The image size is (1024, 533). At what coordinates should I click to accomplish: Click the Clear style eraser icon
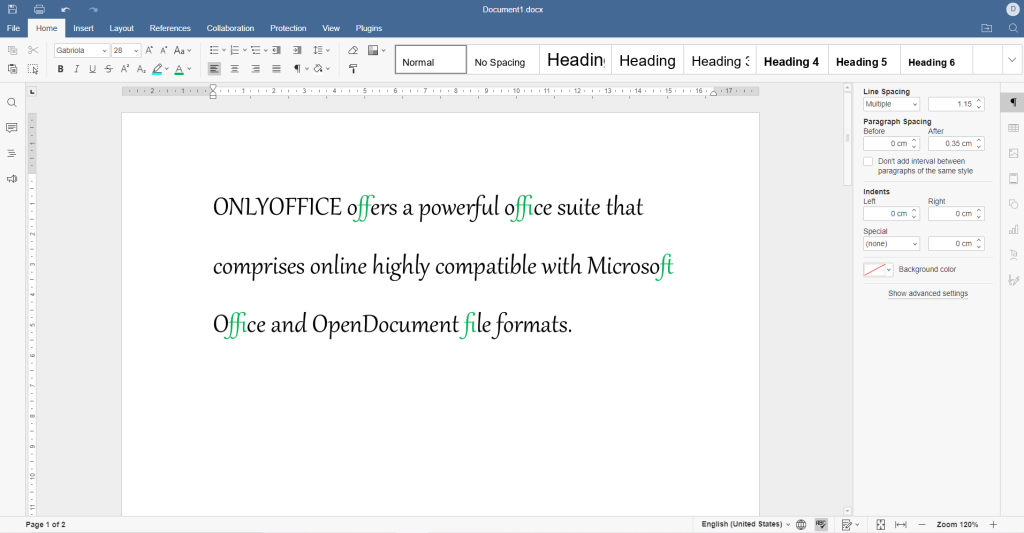[353, 50]
